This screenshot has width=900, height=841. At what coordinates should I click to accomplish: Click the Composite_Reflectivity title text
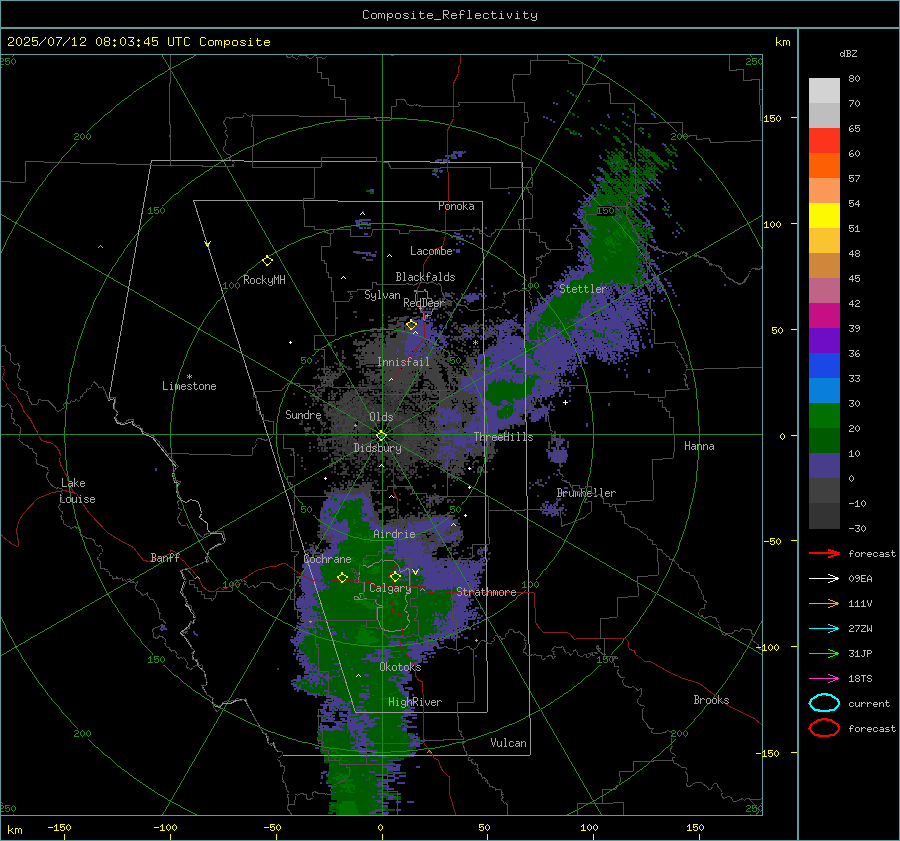(449, 15)
